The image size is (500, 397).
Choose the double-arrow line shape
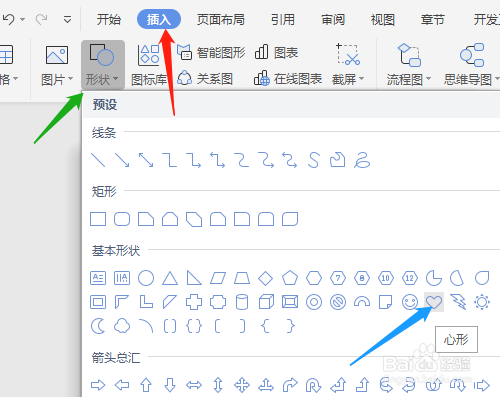pyautogui.click(x=146, y=160)
